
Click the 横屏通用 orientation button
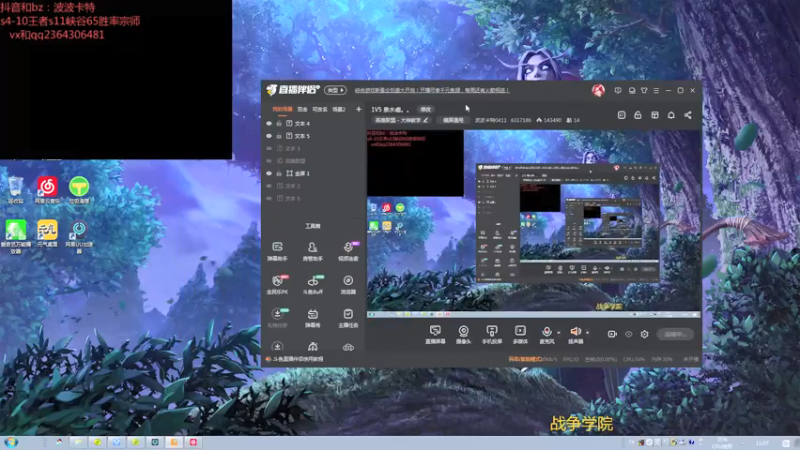coord(453,120)
